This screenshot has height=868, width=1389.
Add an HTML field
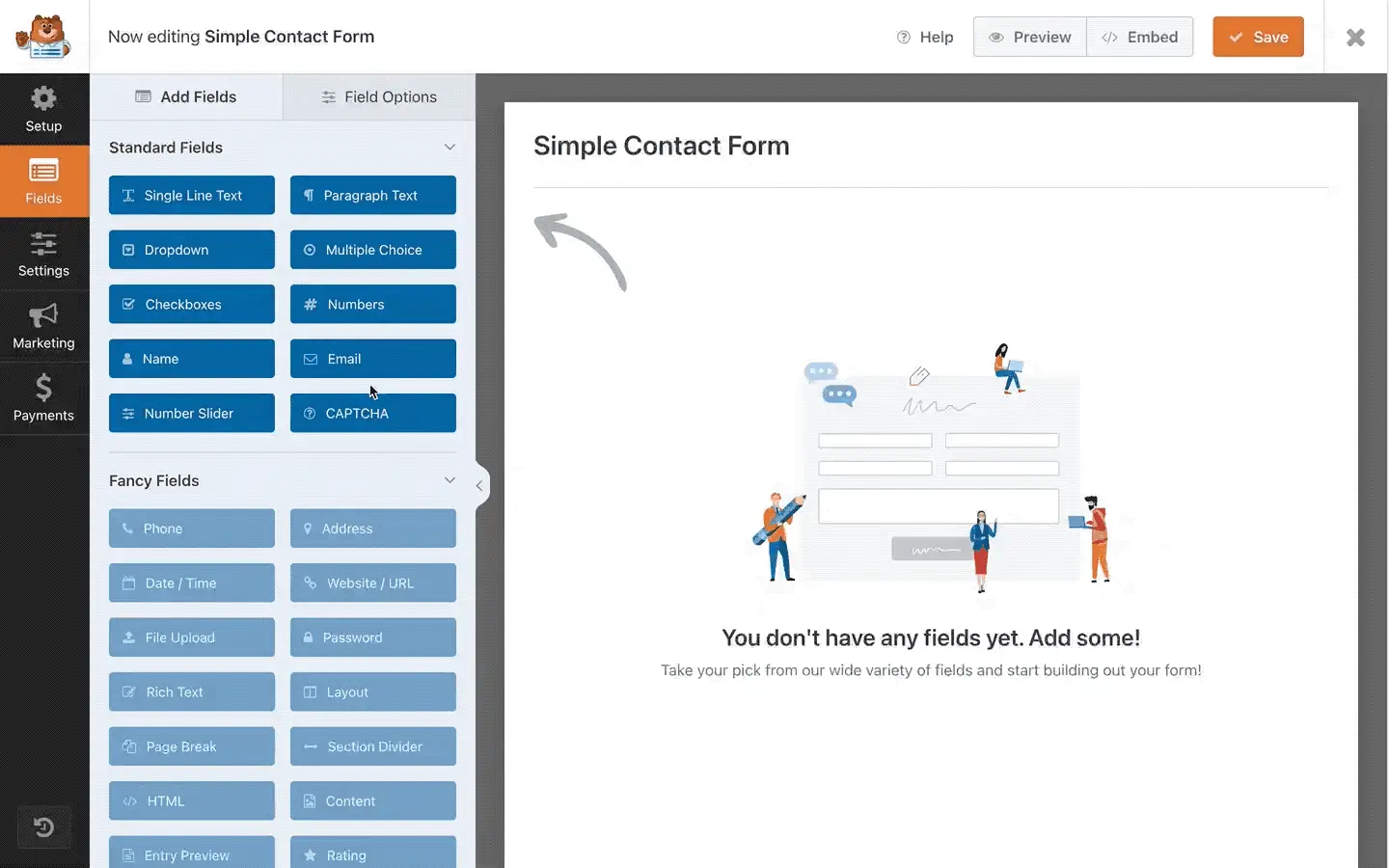192,800
